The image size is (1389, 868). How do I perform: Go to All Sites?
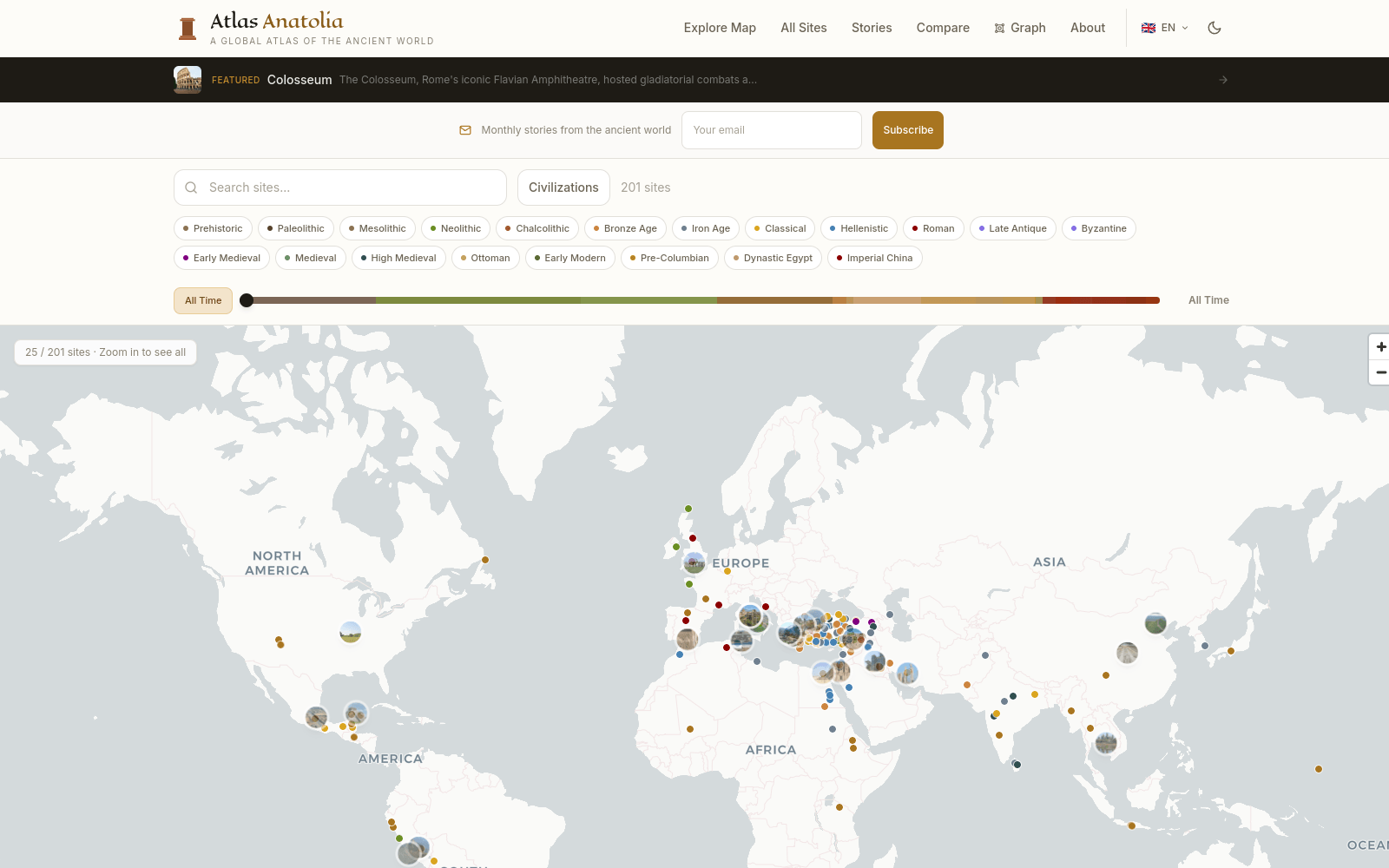point(804,28)
